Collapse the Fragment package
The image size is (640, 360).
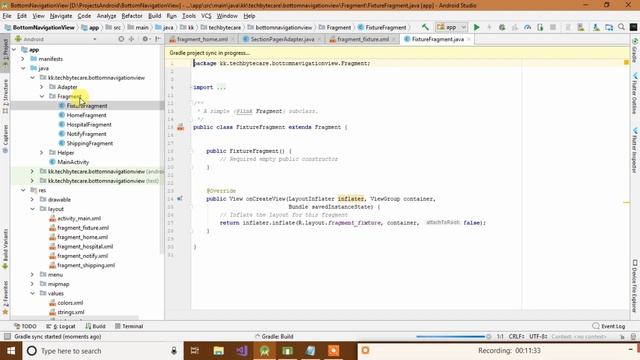42,96
